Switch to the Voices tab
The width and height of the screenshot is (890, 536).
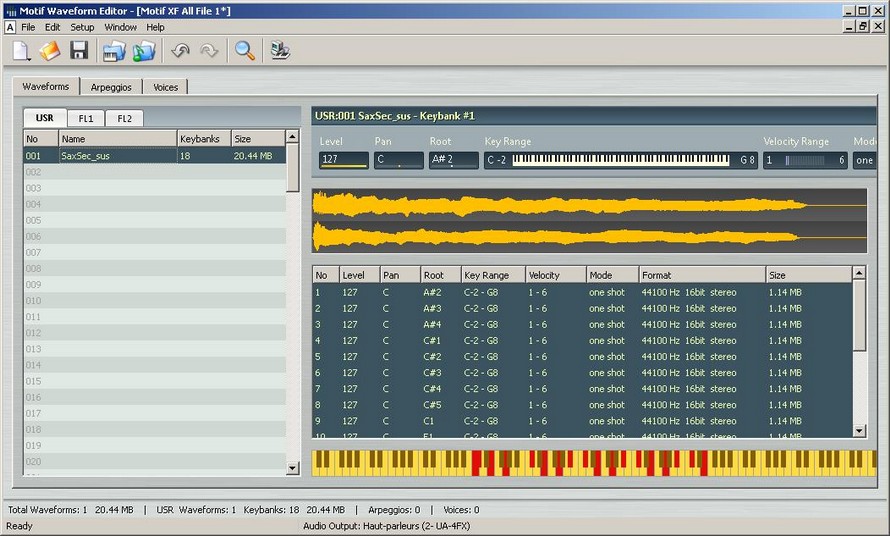click(x=165, y=87)
